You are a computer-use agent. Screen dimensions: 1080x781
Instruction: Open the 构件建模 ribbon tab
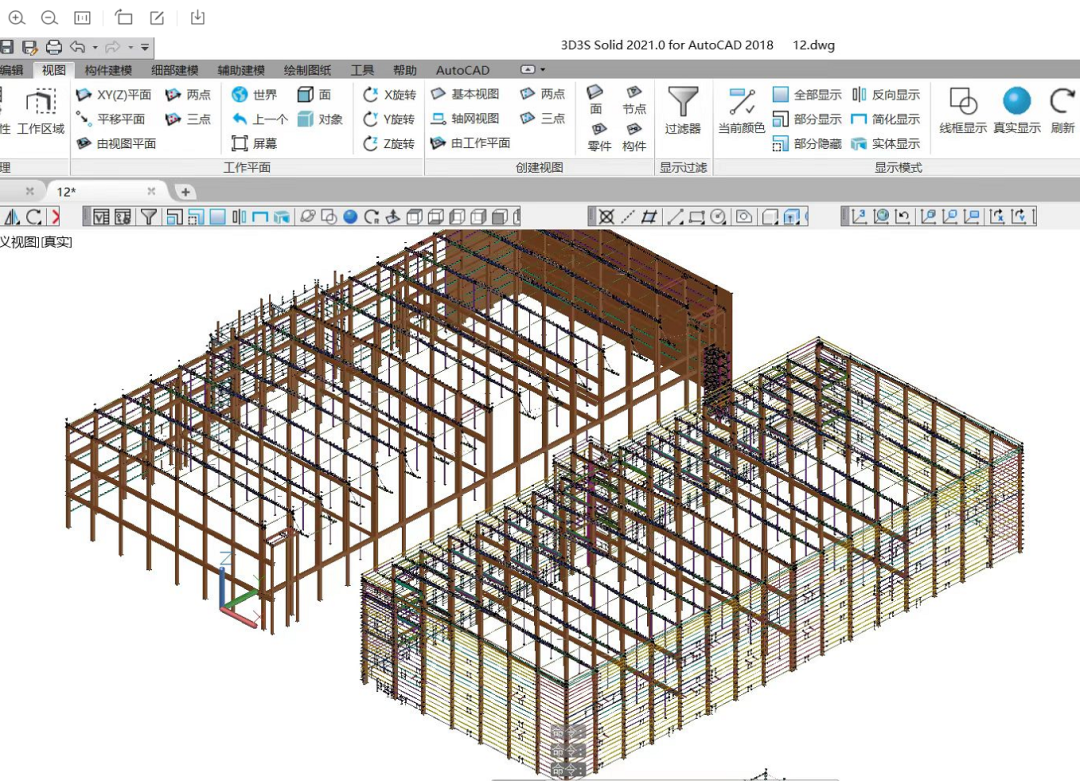(x=108, y=70)
